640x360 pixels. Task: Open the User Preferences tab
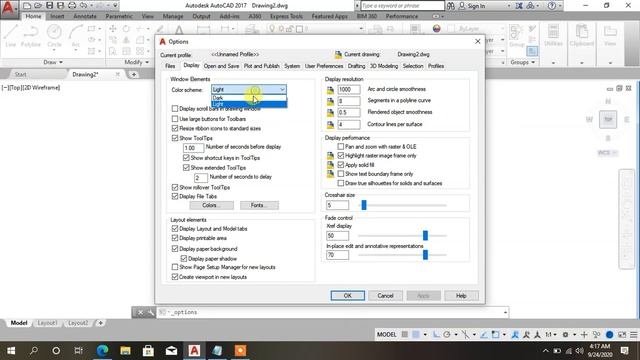[x=324, y=66]
